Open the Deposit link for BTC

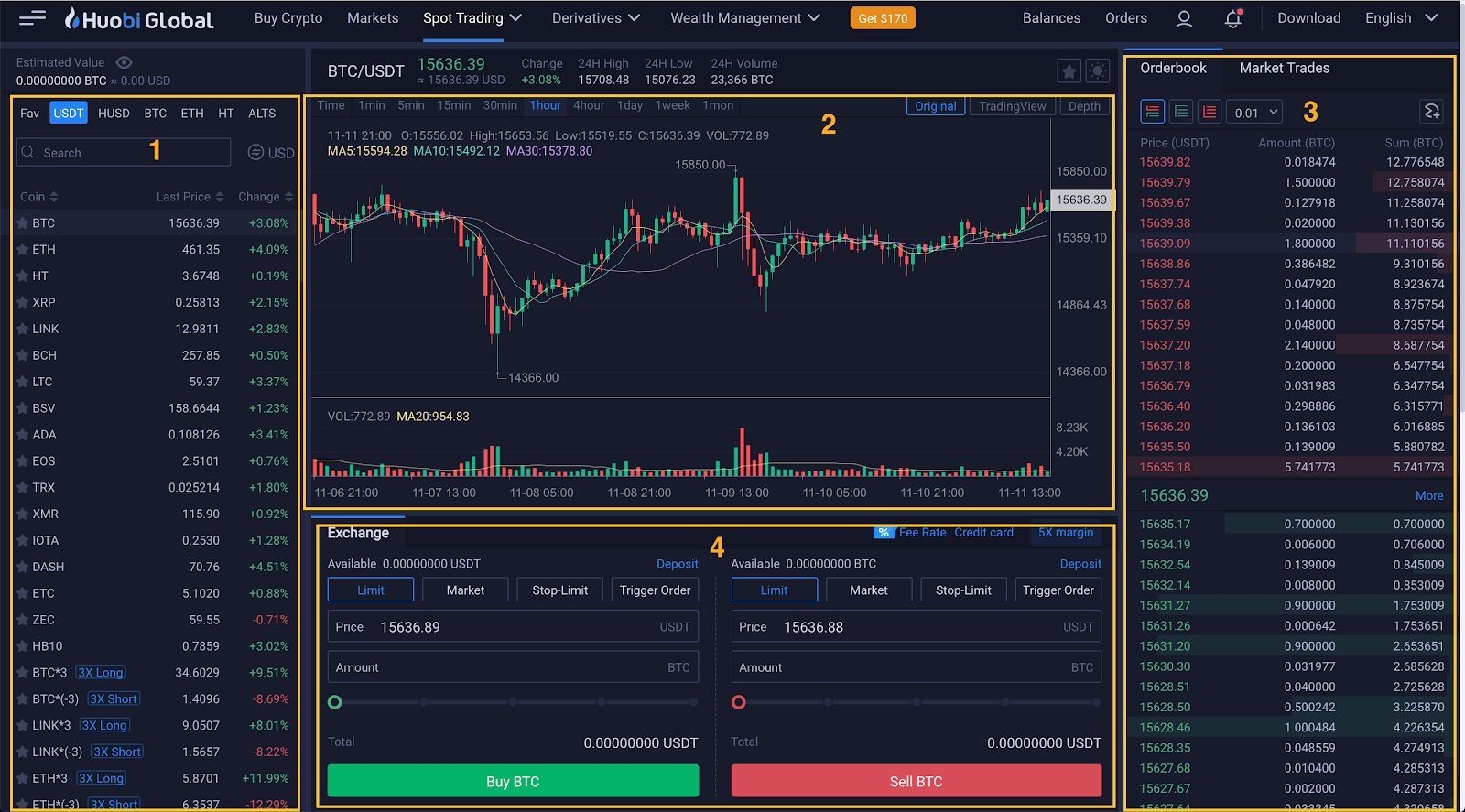(1080, 564)
